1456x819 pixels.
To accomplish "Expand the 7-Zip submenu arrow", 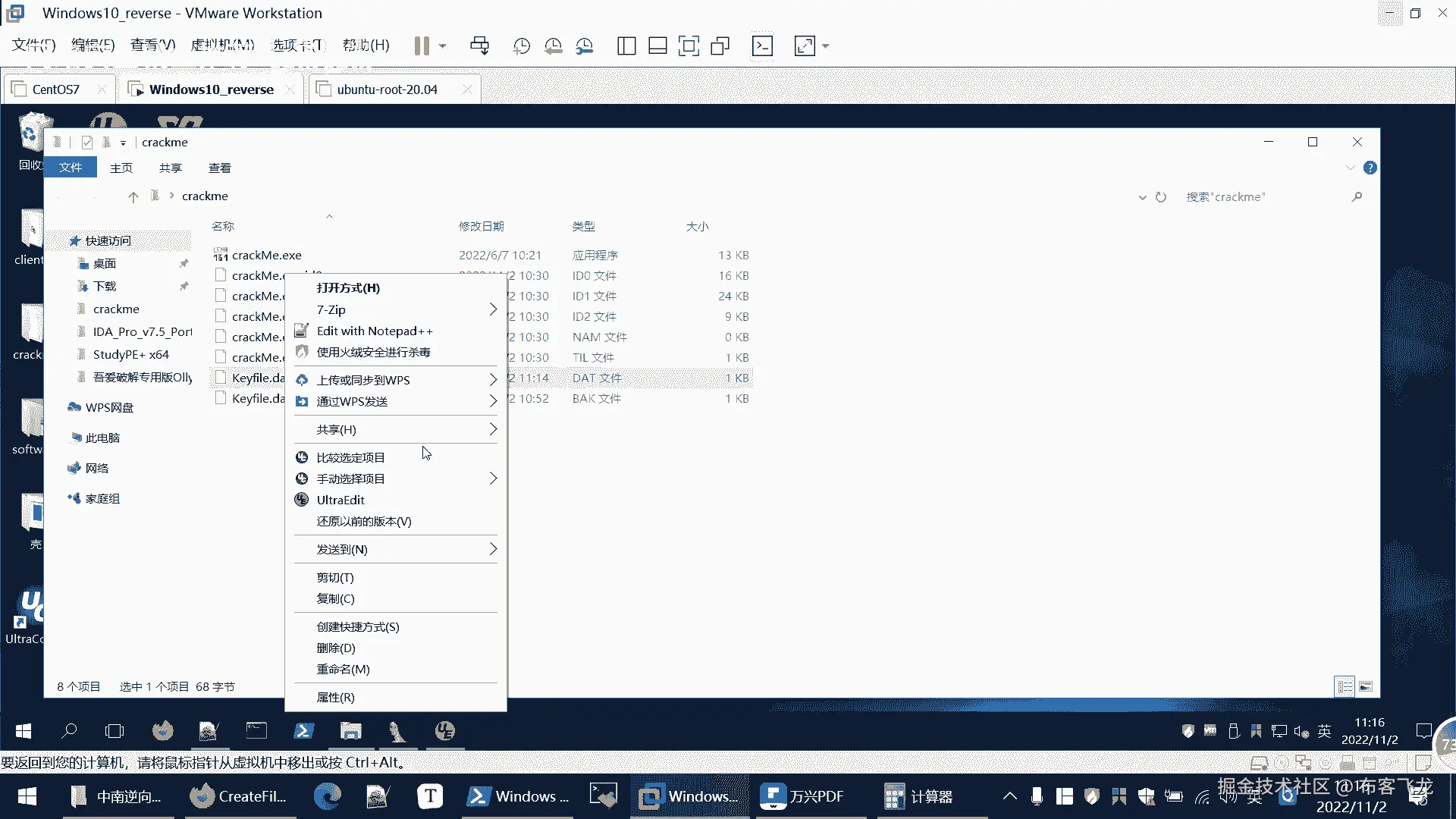I will tap(493, 309).
